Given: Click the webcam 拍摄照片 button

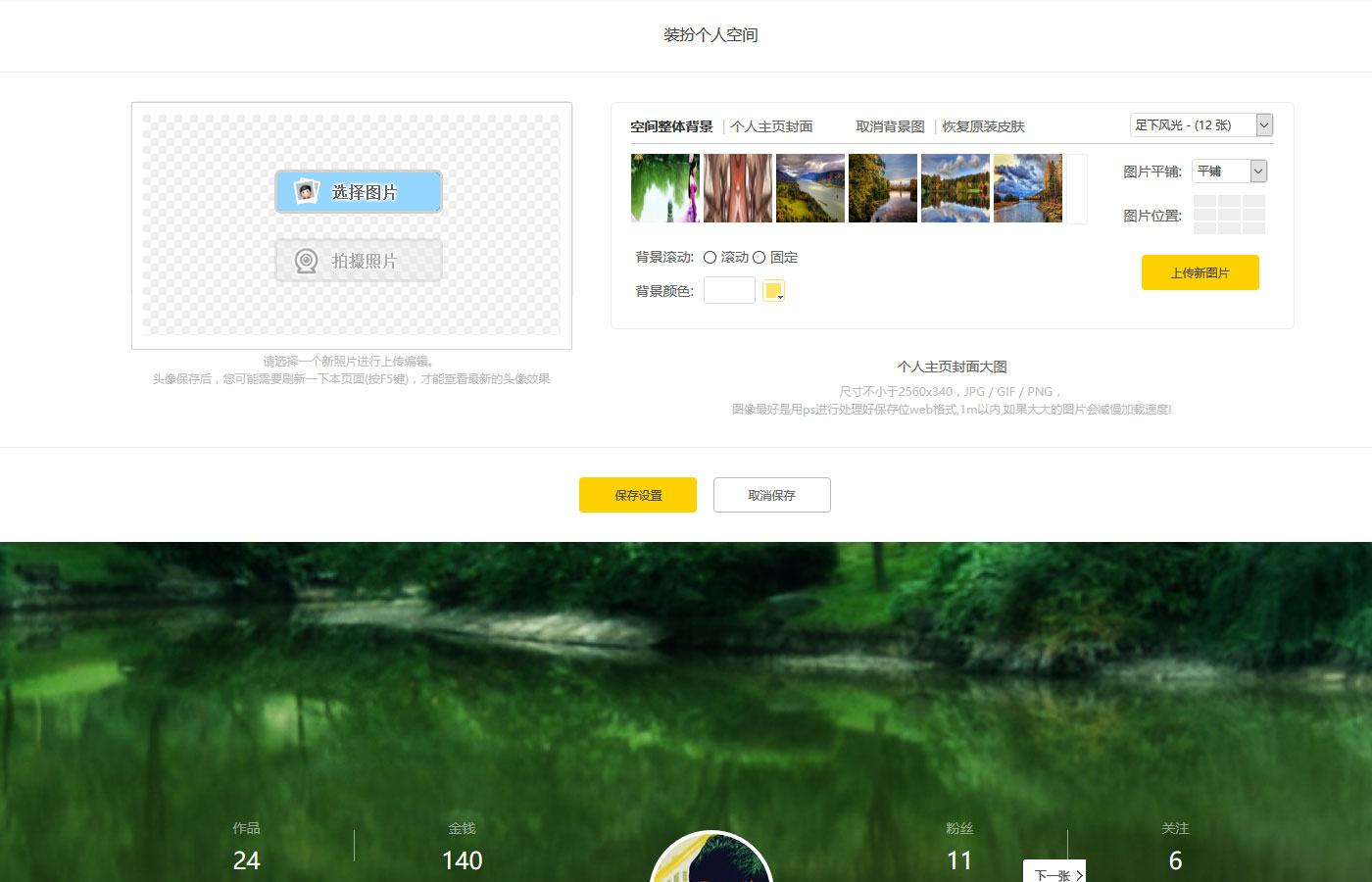Looking at the screenshot, I should [359, 261].
